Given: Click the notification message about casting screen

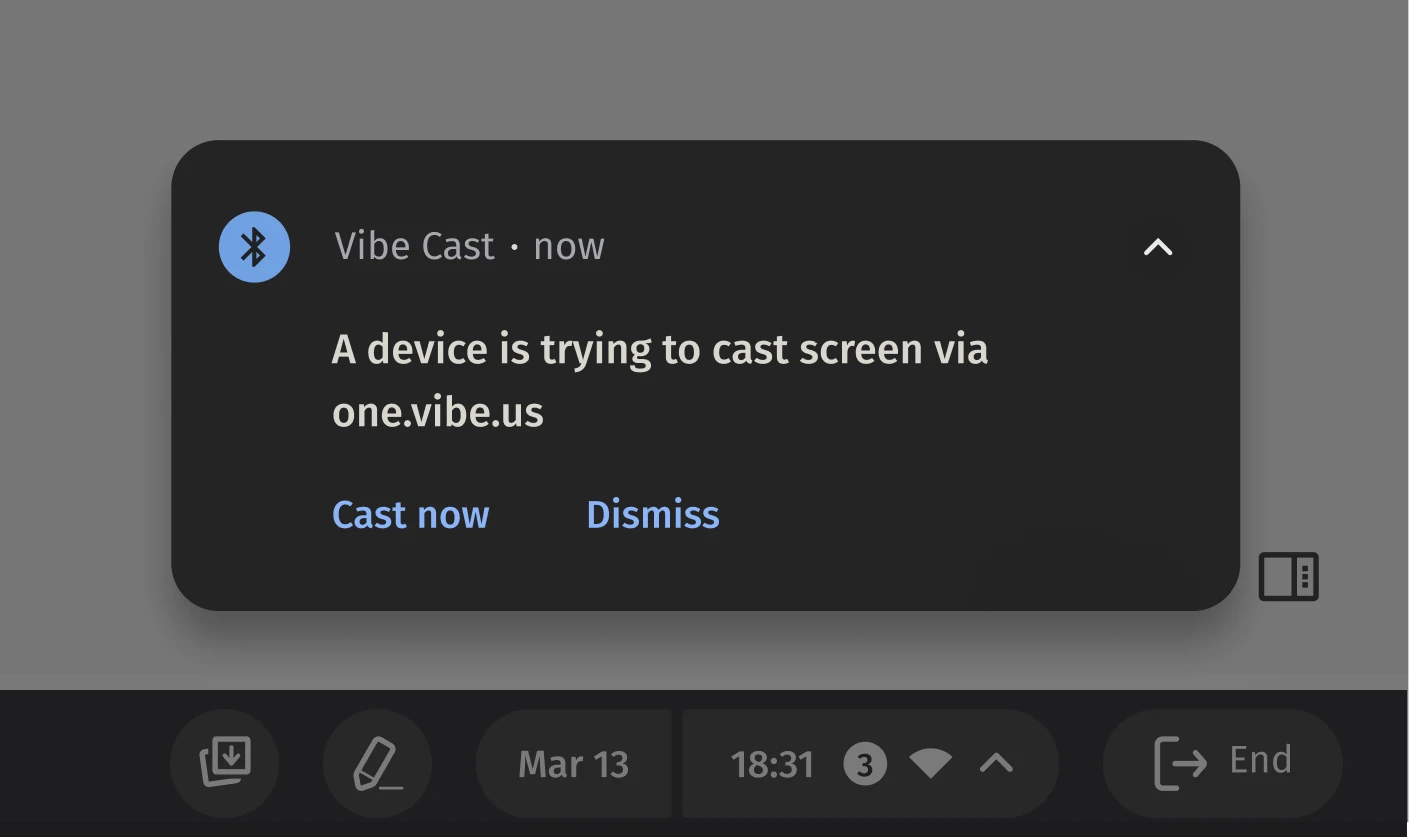Looking at the screenshot, I should 659,349.
